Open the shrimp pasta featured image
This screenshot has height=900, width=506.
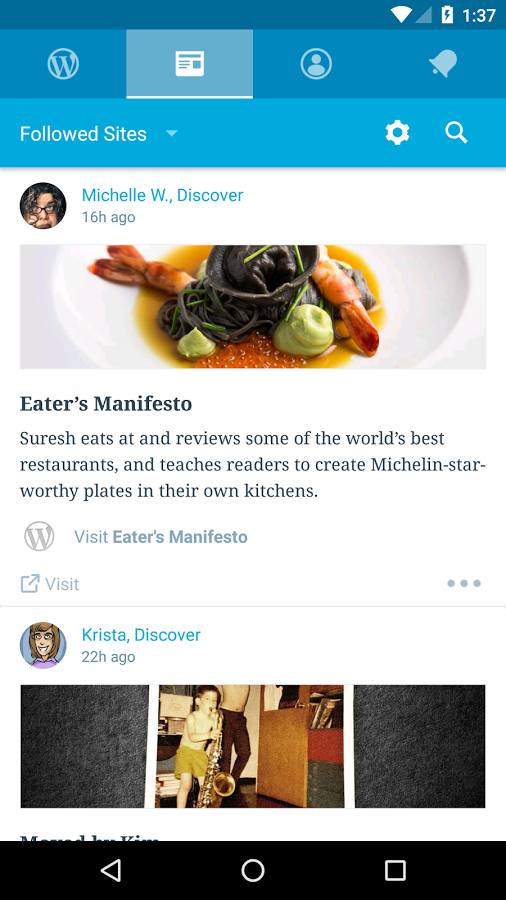pyautogui.click(x=253, y=307)
